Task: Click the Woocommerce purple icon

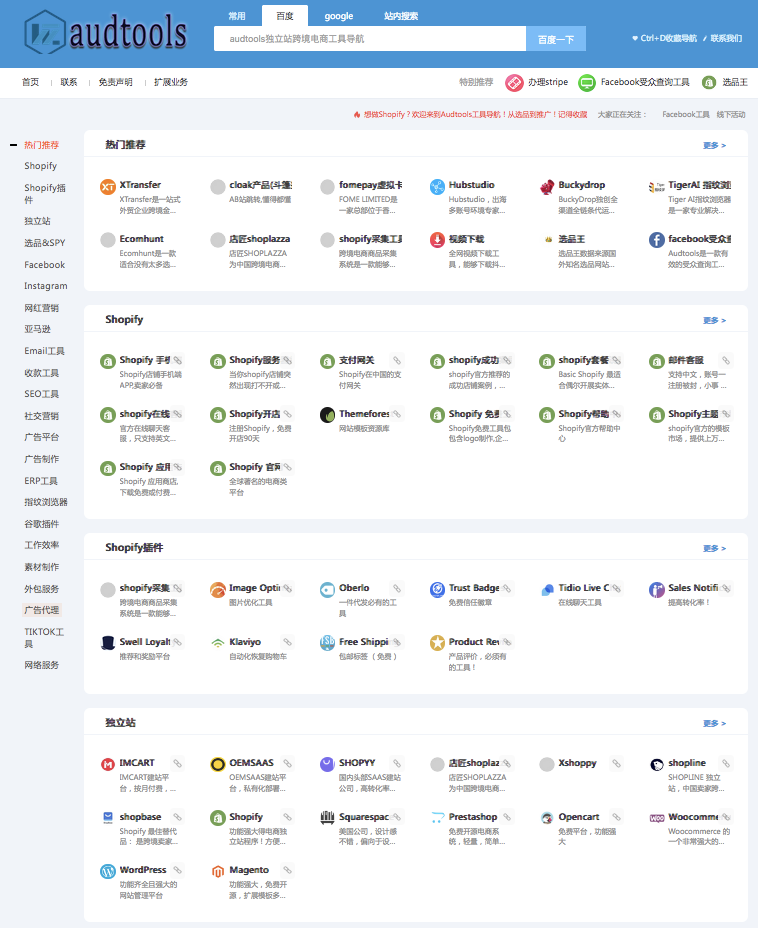Action: (657, 818)
